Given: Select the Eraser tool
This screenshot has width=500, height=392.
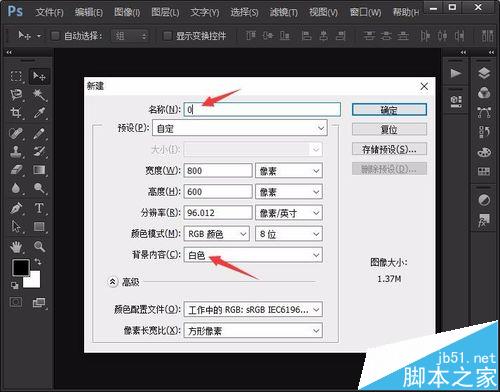Looking at the screenshot, I should click(x=16, y=170).
